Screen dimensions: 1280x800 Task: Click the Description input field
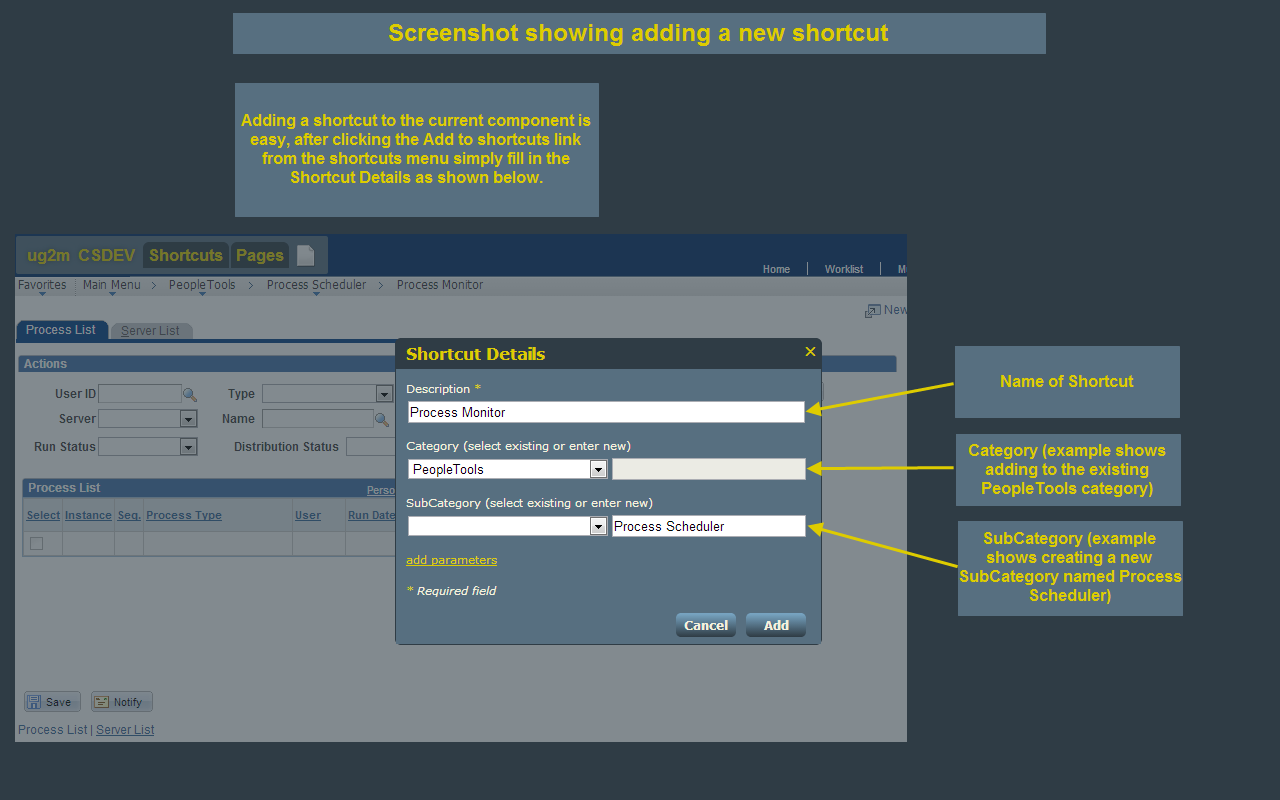pyautogui.click(x=605, y=411)
